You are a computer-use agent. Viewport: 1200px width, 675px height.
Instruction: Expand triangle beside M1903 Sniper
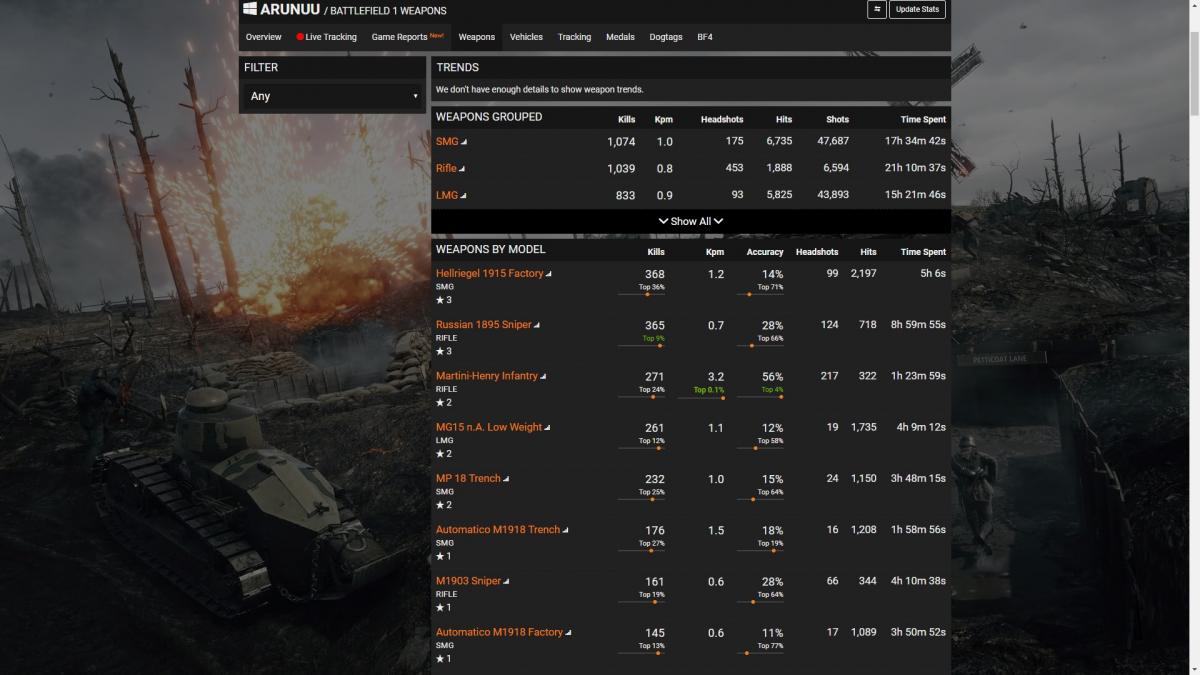pos(507,581)
